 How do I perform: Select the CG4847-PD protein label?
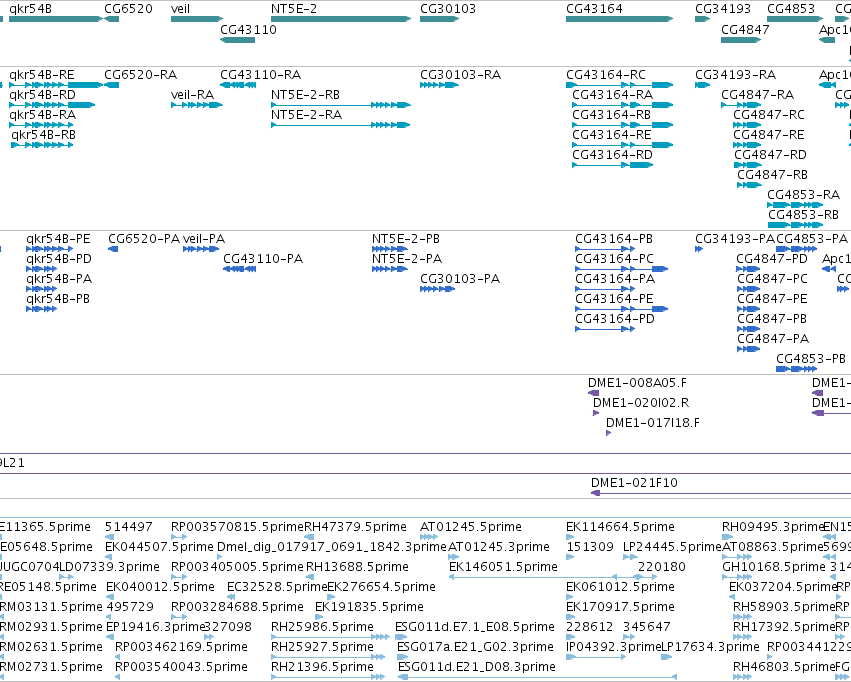click(772, 259)
